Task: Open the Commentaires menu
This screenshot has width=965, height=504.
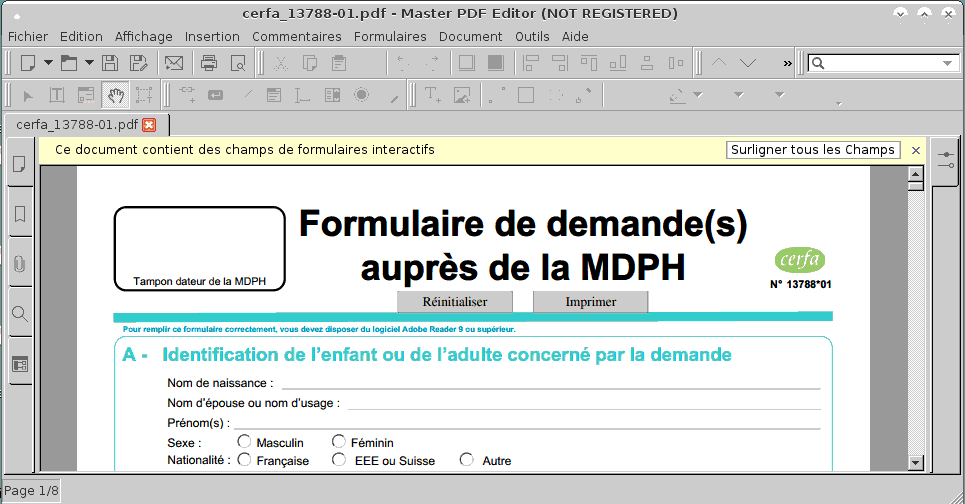Action: pyautogui.click(x=297, y=36)
